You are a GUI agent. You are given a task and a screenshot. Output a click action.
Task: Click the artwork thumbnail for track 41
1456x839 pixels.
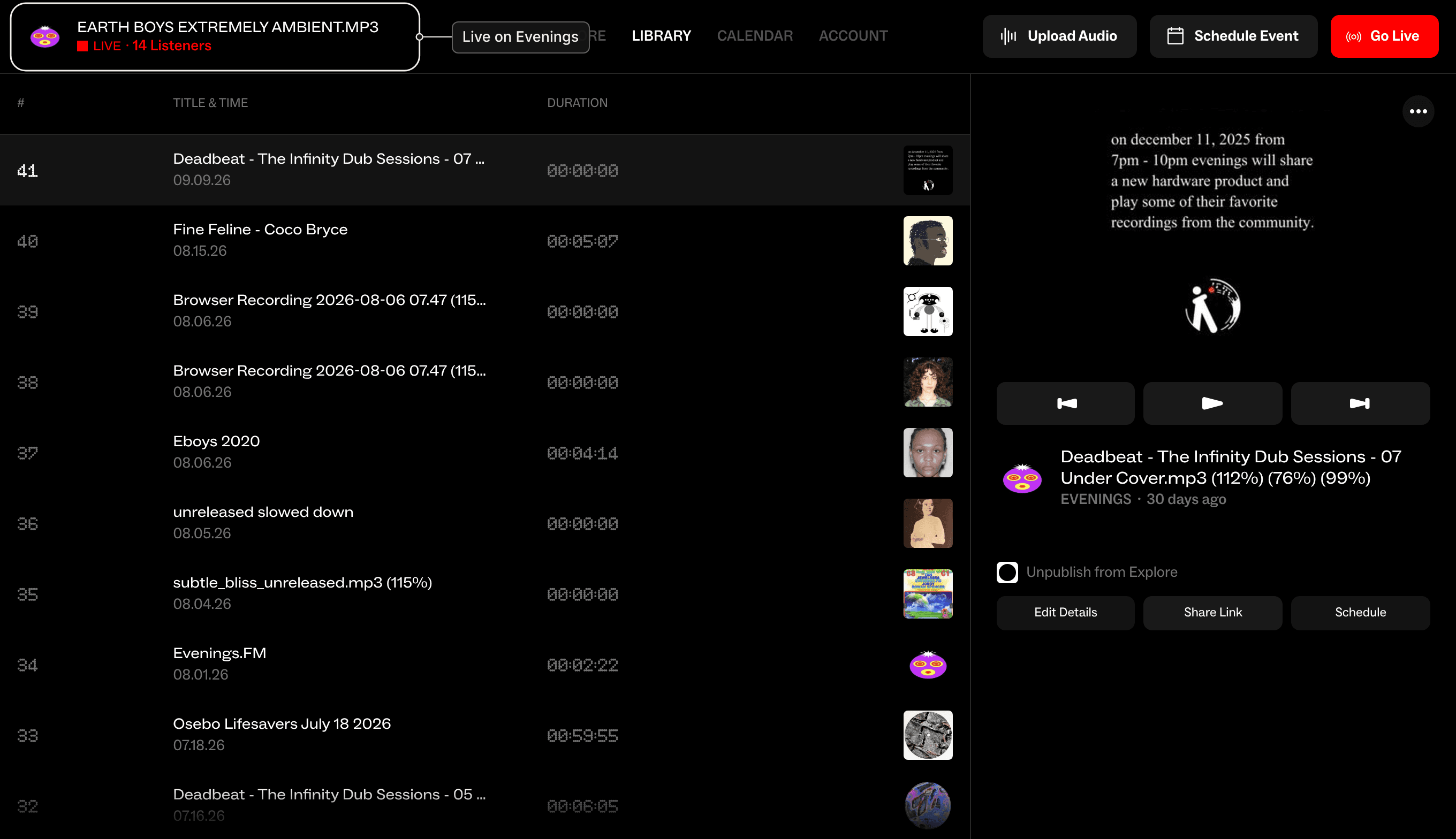tap(928, 170)
